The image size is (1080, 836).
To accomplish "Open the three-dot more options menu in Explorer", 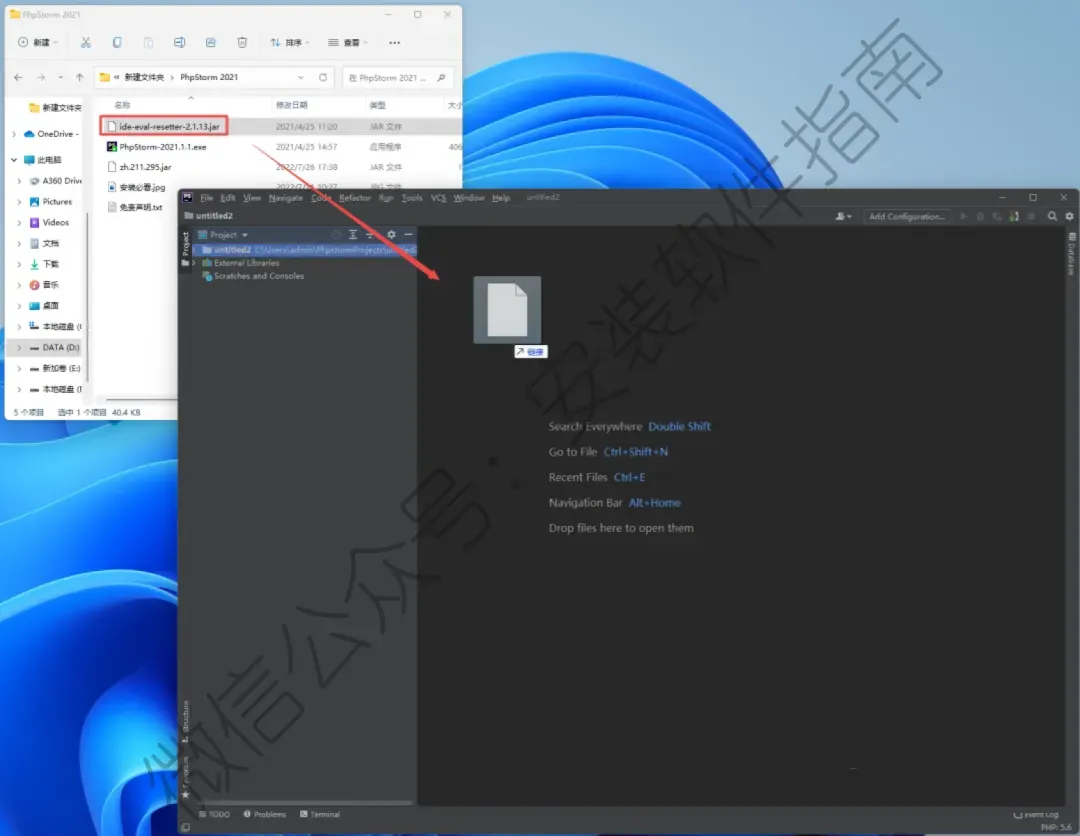I will (x=394, y=43).
